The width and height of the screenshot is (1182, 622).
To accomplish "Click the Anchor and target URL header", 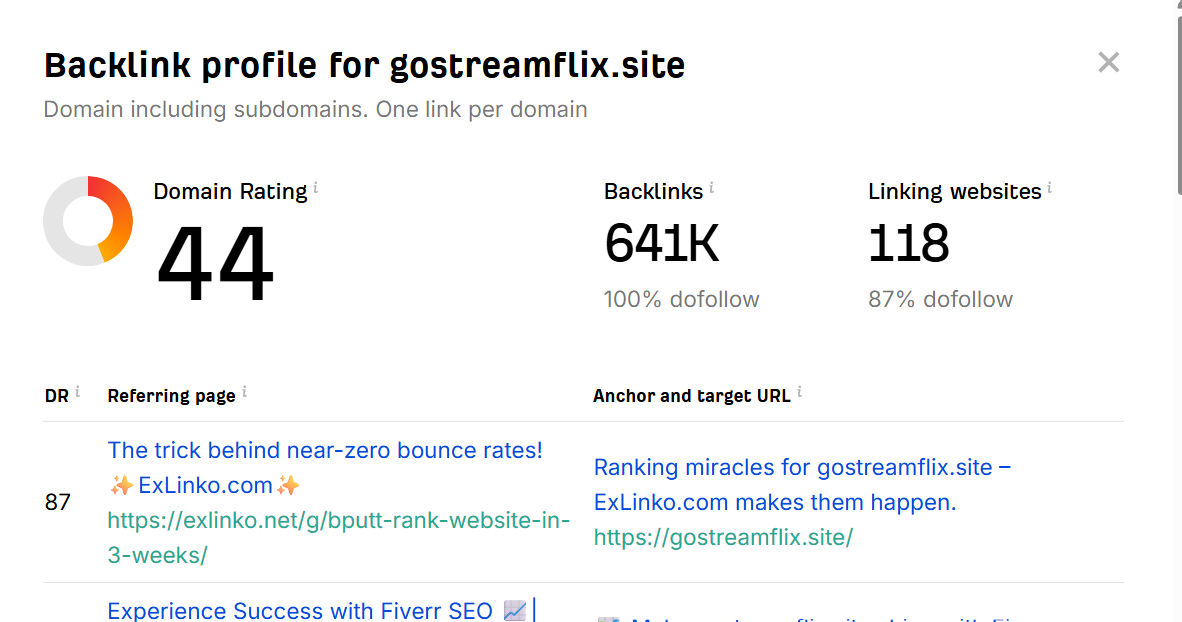I will click(691, 396).
